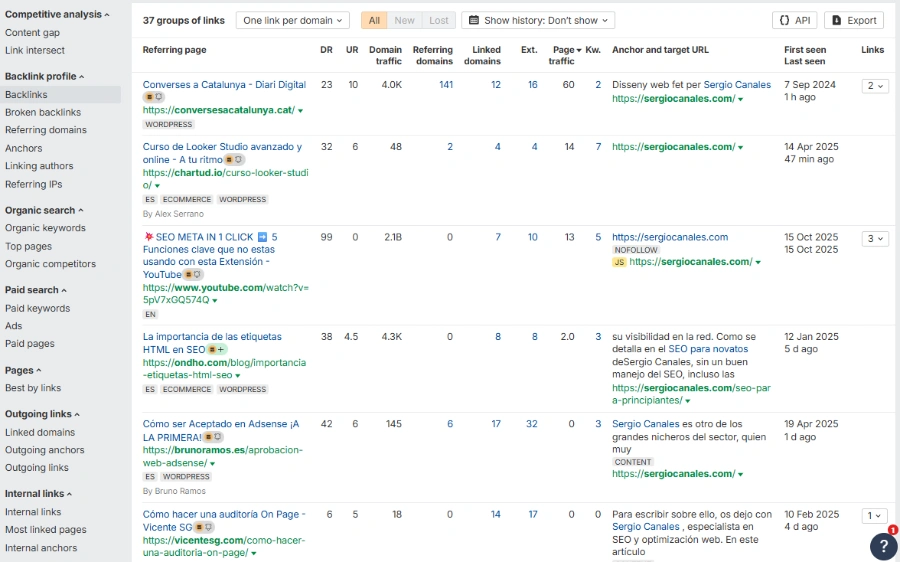Collapse the Backlink profile section
The height and width of the screenshot is (562, 900).
(x=44, y=76)
